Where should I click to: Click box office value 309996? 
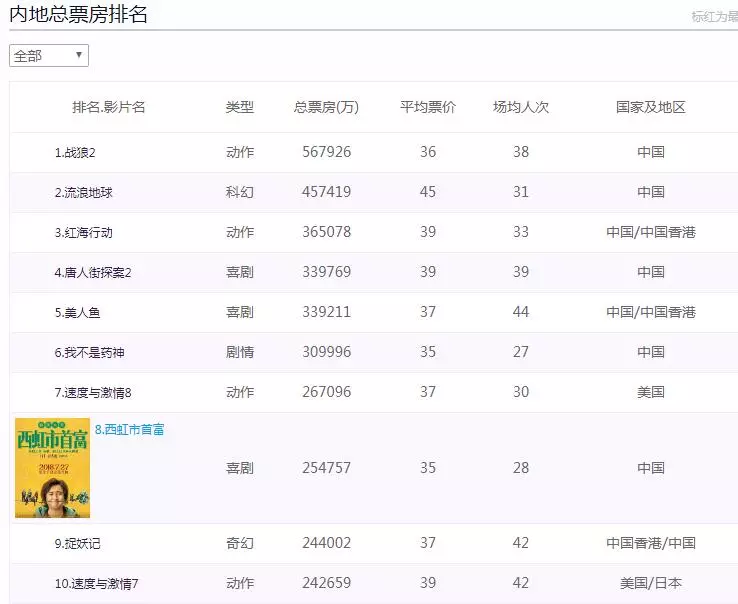[x=326, y=352]
